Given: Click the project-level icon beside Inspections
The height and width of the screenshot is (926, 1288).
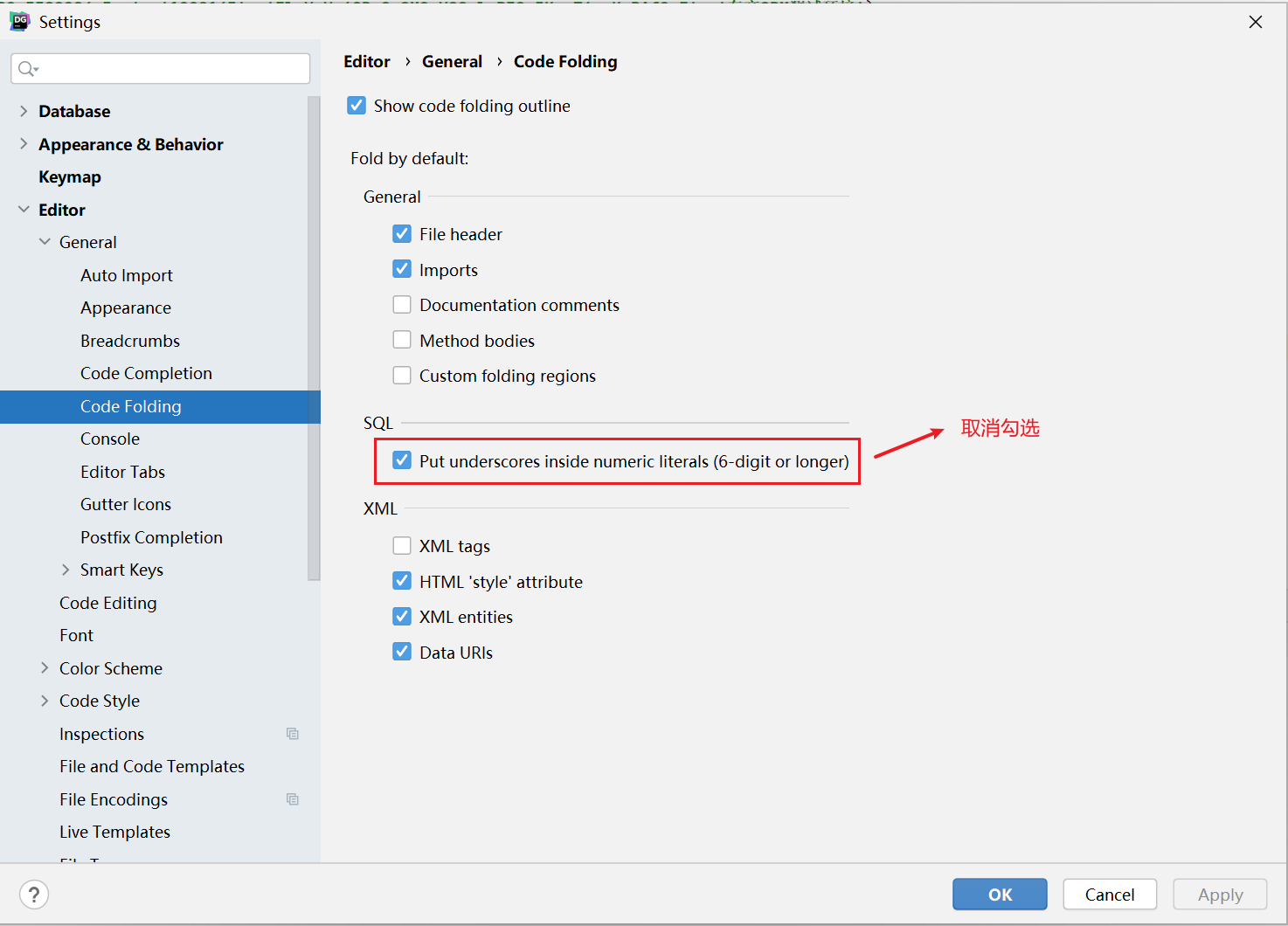Looking at the screenshot, I should pyautogui.click(x=293, y=734).
